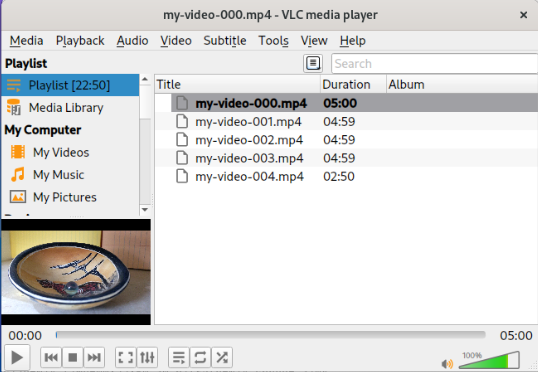Click file icon of my-video-004.mp4
This screenshot has width=538, height=372.
click(x=182, y=176)
